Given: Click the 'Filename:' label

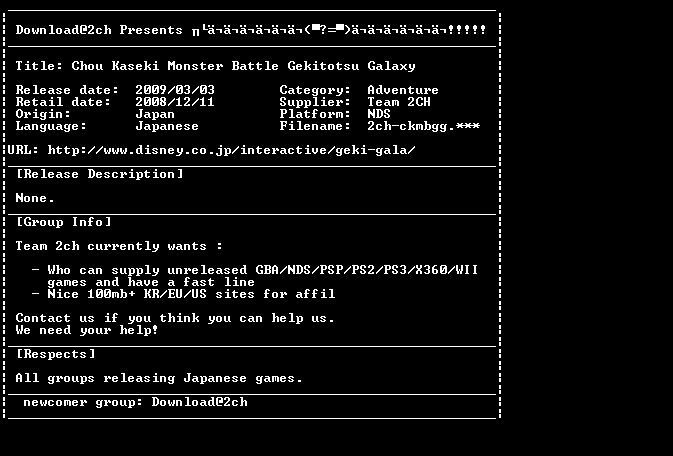Looking at the screenshot, I should tap(315, 126).
